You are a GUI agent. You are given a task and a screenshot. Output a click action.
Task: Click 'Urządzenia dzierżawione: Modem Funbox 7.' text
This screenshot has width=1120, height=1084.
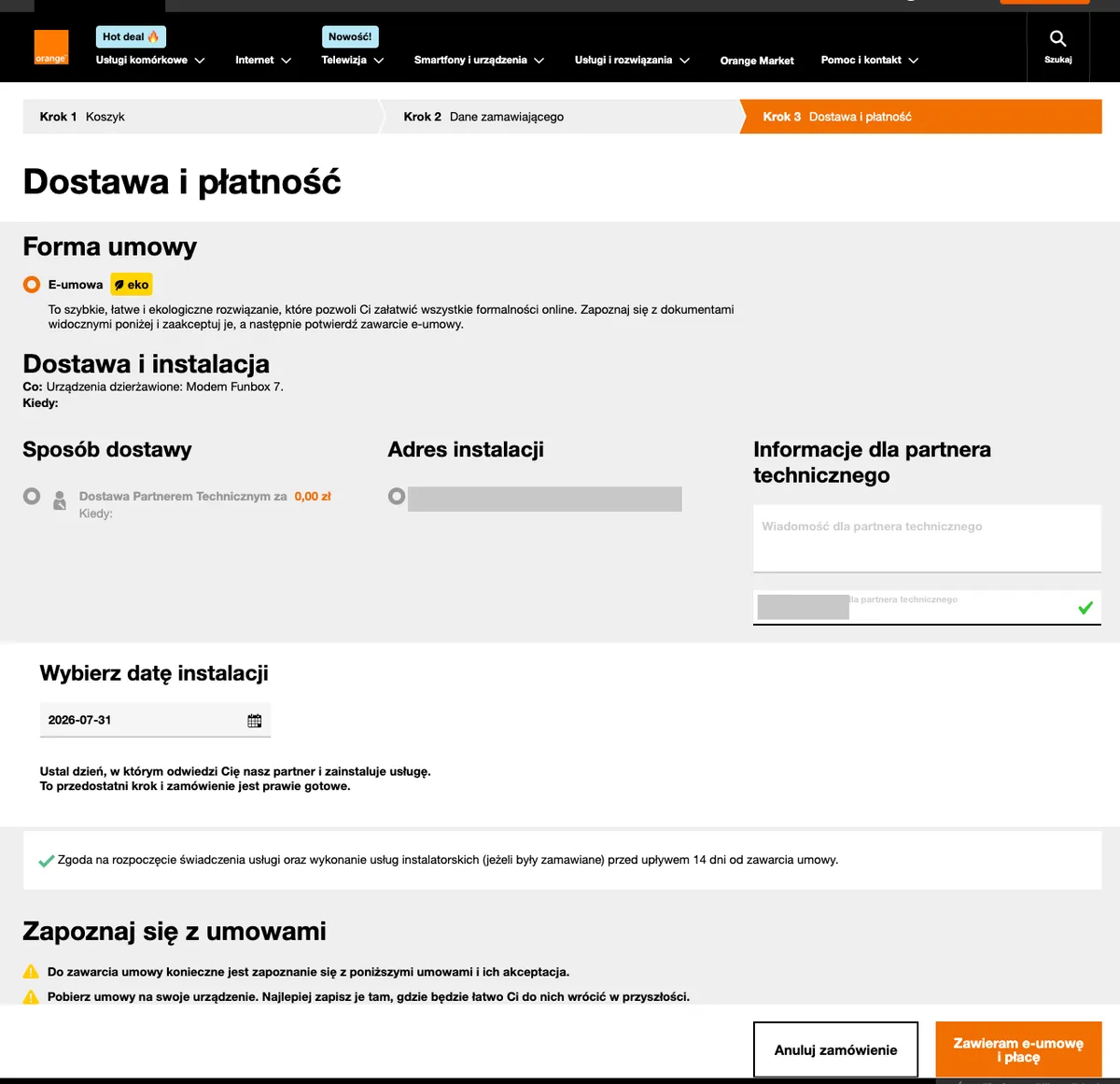coord(165,387)
